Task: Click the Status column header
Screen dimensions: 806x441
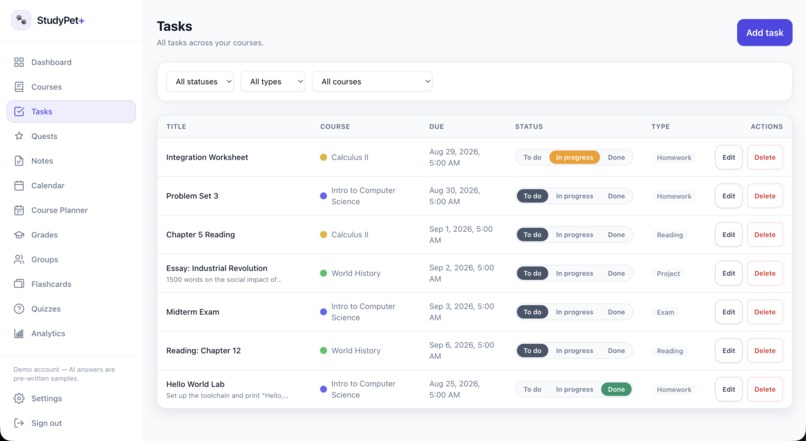Action: 529,126
